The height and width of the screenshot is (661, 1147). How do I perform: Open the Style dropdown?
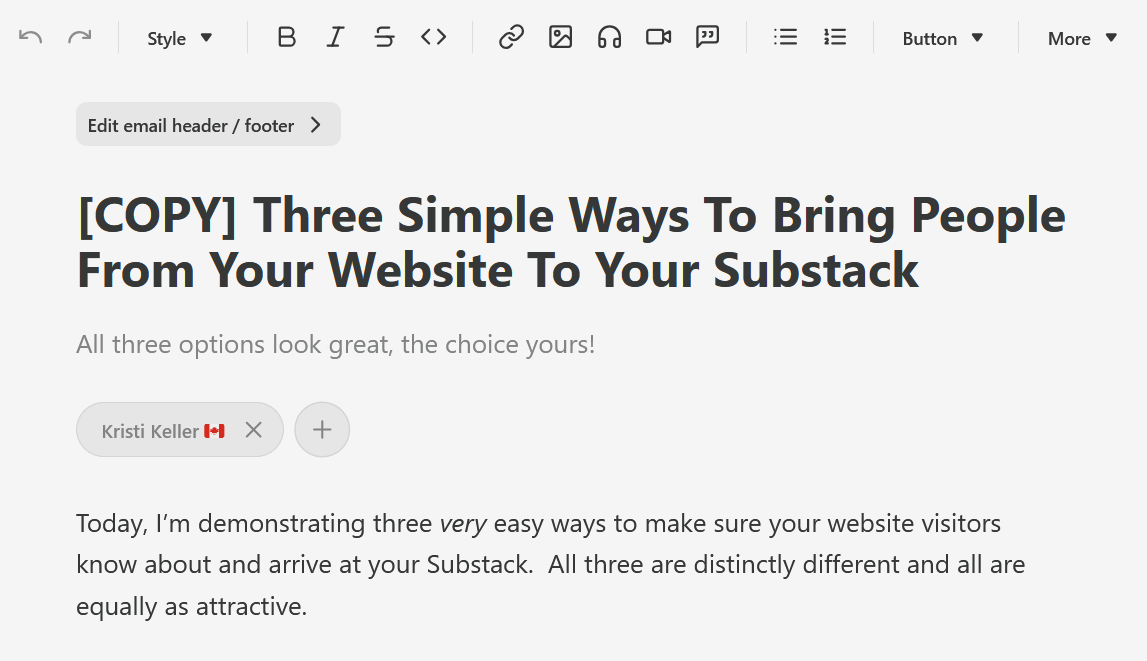click(x=179, y=38)
